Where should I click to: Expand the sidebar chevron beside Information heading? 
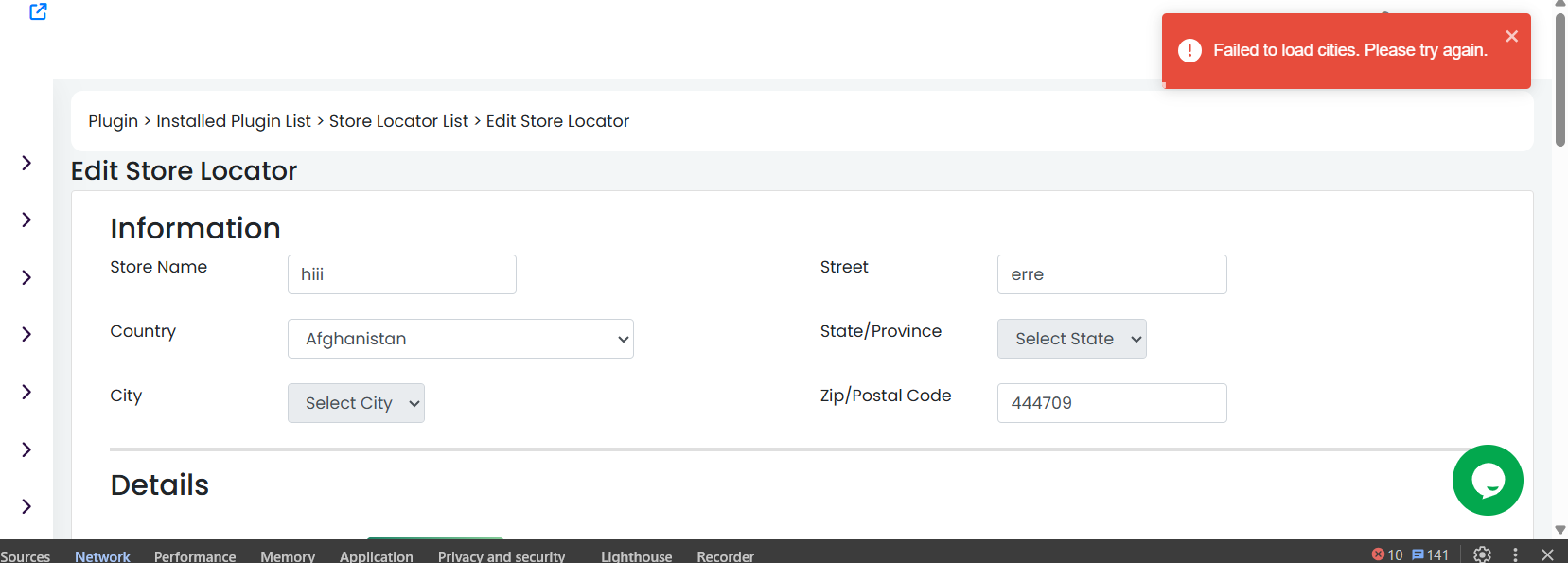[26, 220]
